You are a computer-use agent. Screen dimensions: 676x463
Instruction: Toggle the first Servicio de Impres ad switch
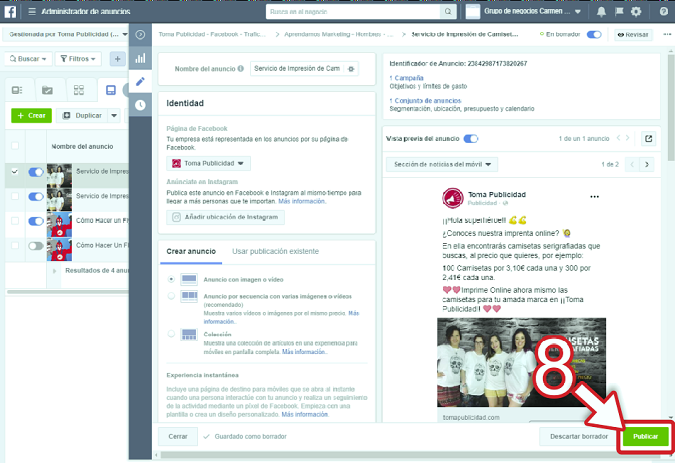(x=36, y=172)
